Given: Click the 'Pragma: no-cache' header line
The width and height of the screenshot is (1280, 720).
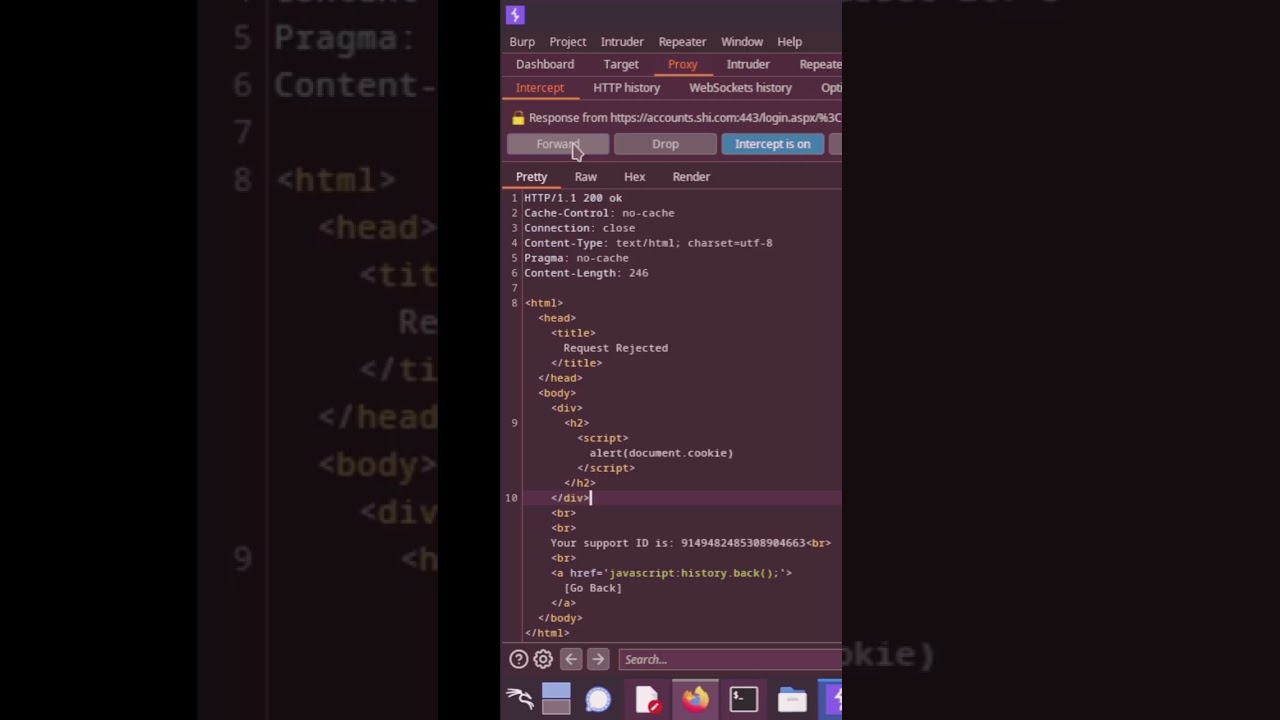Looking at the screenshot, I should coord(577,258).
